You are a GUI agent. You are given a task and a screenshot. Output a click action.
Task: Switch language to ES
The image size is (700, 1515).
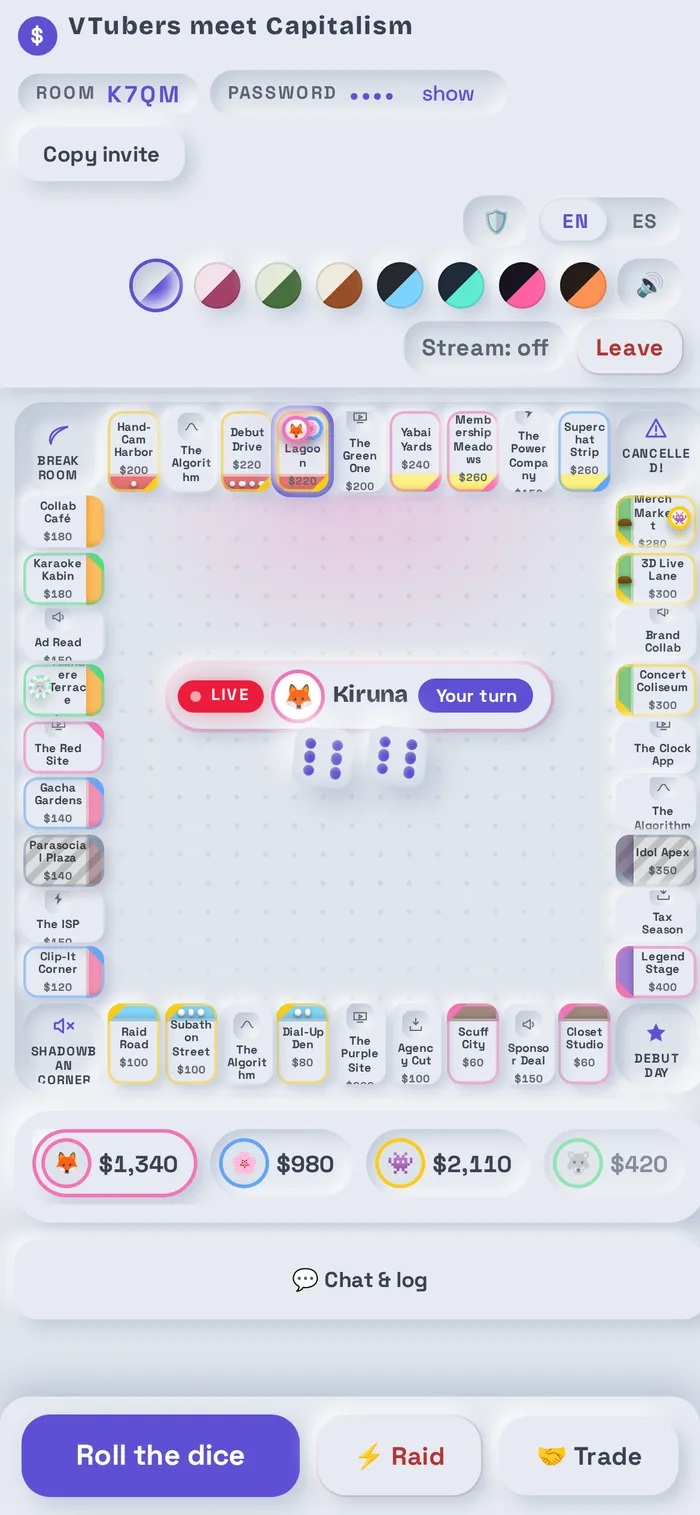(644, 221)
